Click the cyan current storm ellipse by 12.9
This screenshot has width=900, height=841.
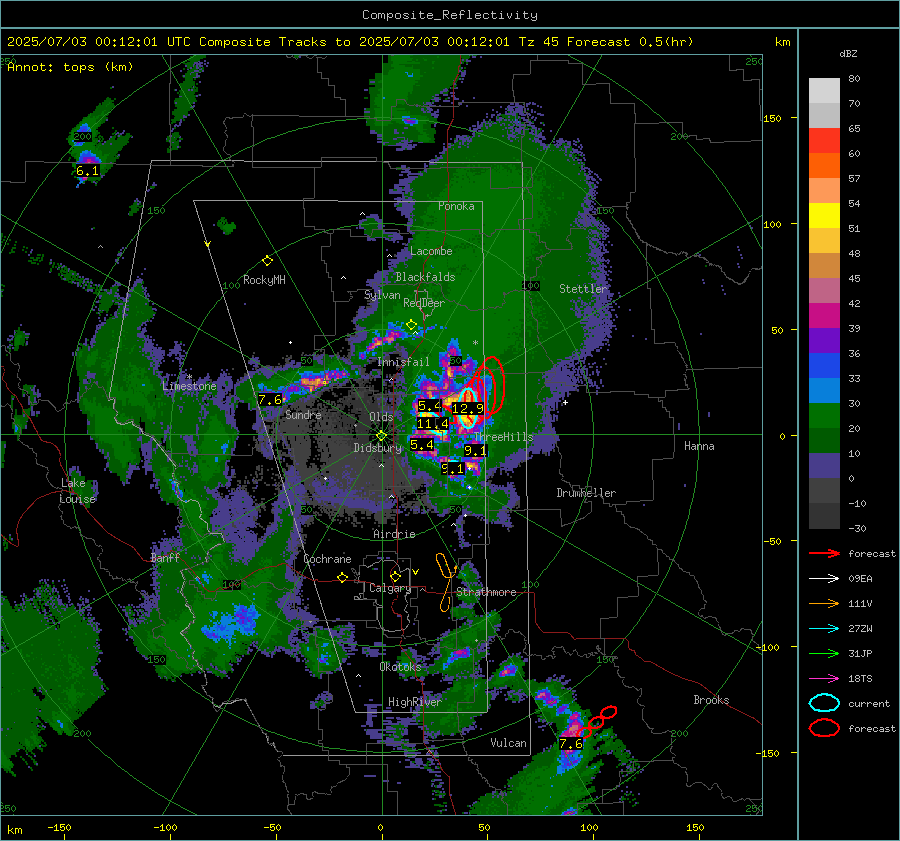click(468, 408)
